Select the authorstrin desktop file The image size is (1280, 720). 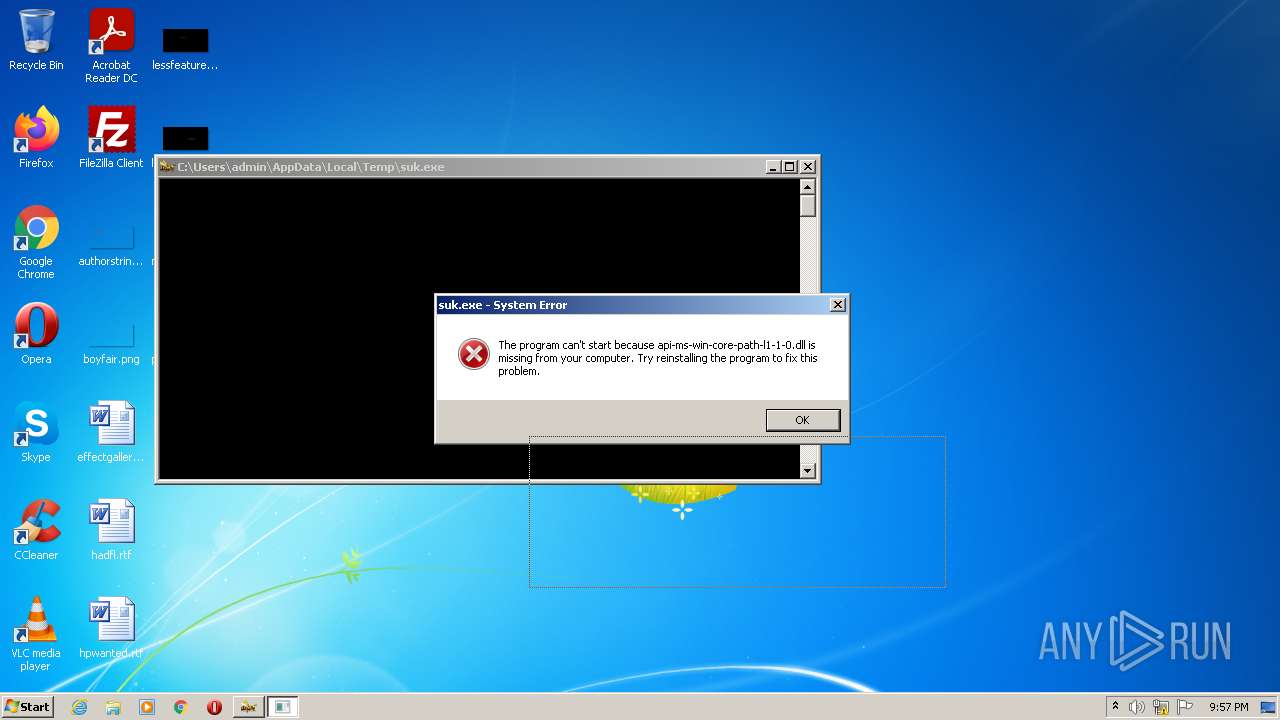click(111, 245)
